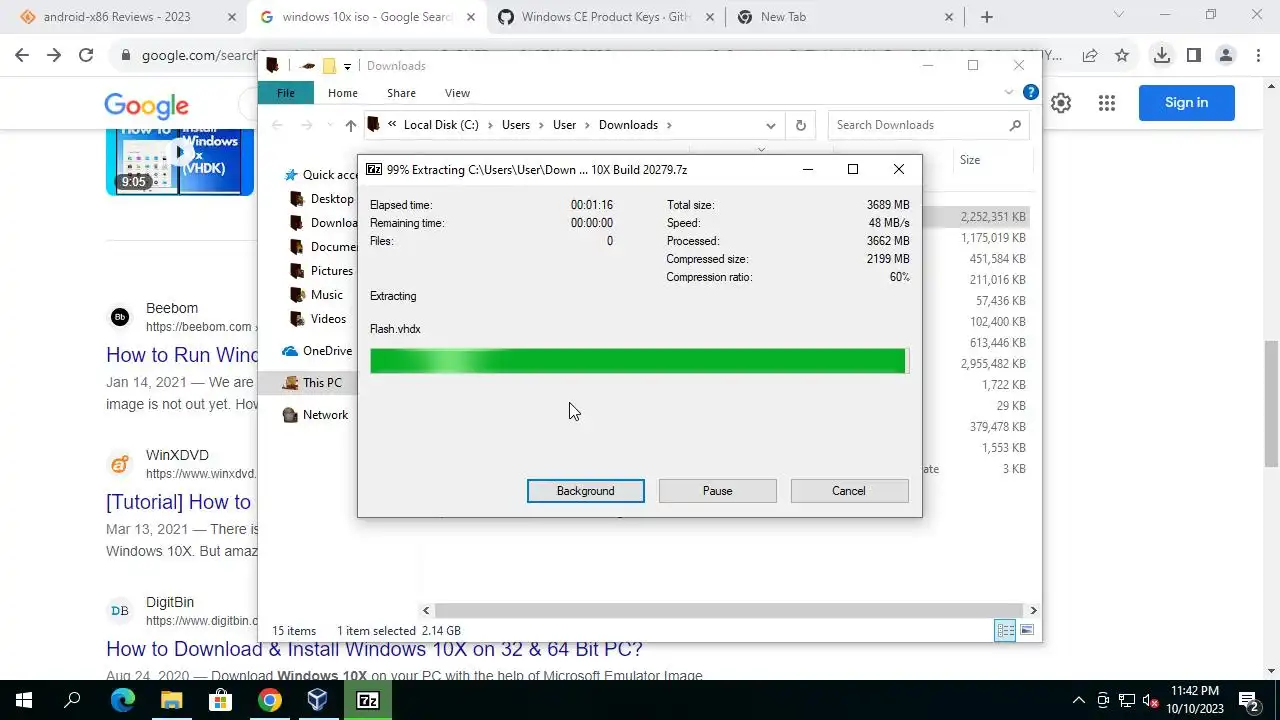Open Quick Access Toolbar dropdown in Explorer

click(347, 66)
